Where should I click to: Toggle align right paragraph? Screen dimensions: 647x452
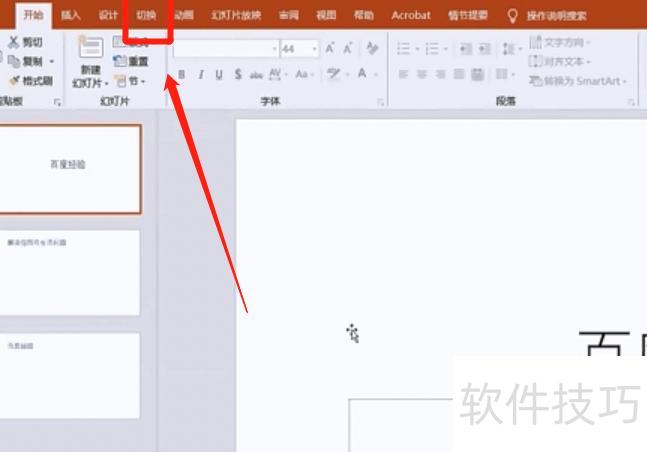[440, 74]
